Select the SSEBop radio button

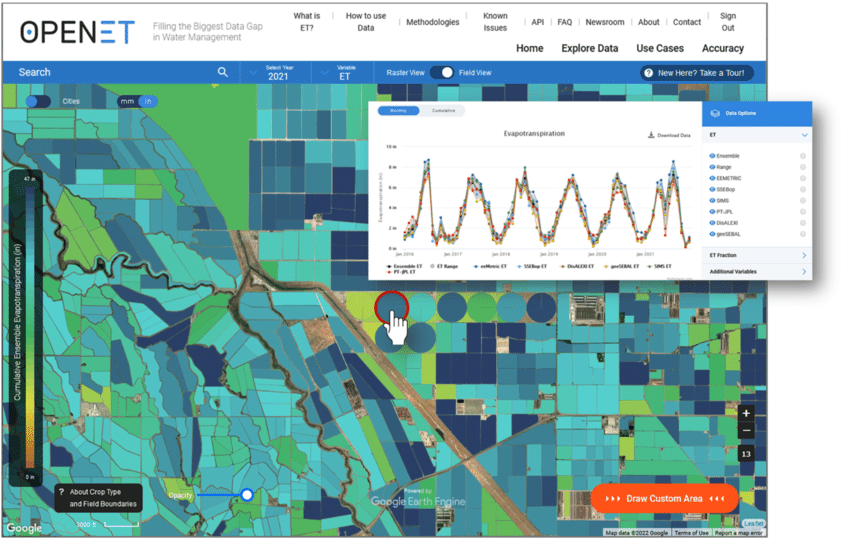pyautogui.click(x=803, y=189)
